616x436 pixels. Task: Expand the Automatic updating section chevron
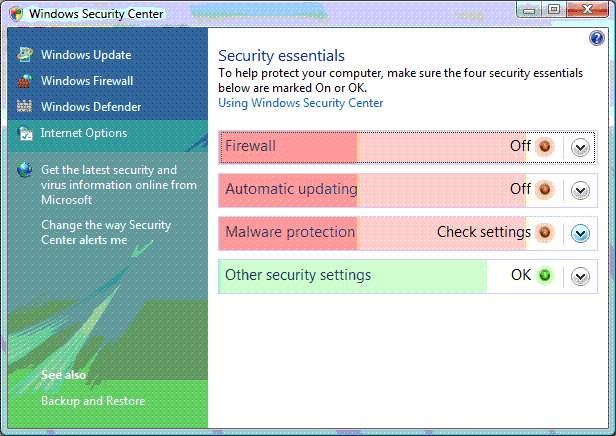580,191
